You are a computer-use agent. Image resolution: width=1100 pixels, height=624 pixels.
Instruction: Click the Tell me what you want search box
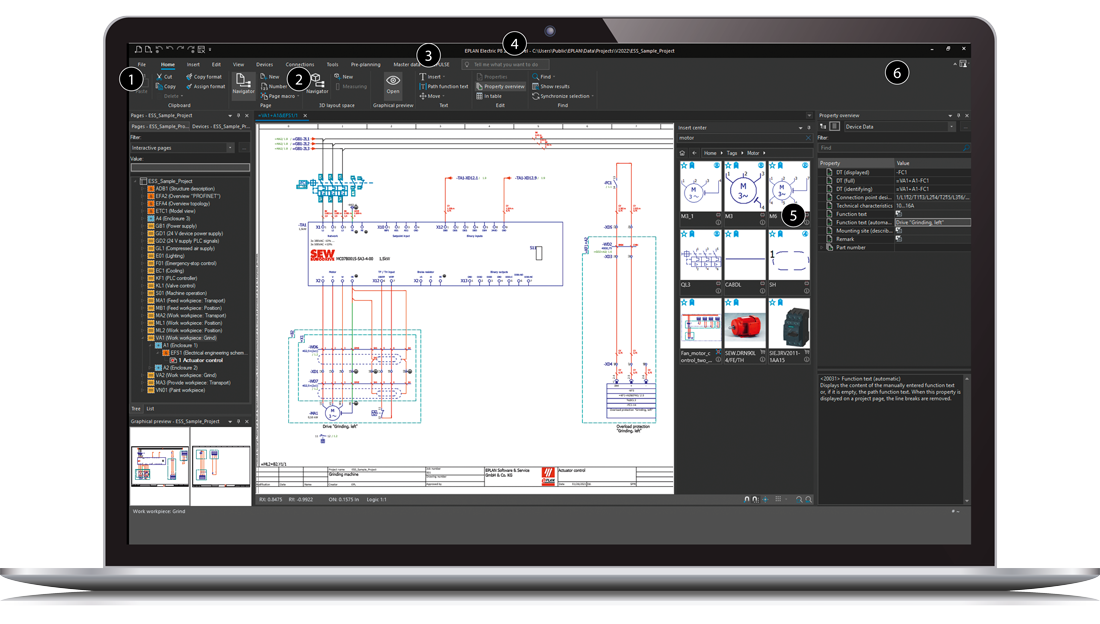click(505, 64)
